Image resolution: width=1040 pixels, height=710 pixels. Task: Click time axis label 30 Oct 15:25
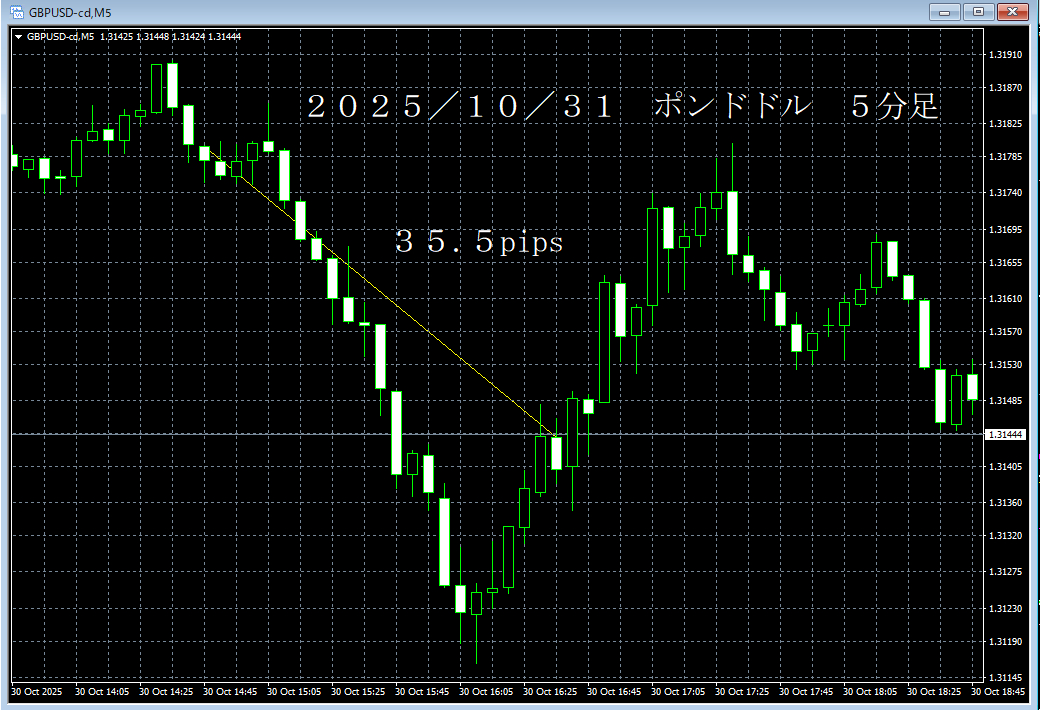pos(358,692)
